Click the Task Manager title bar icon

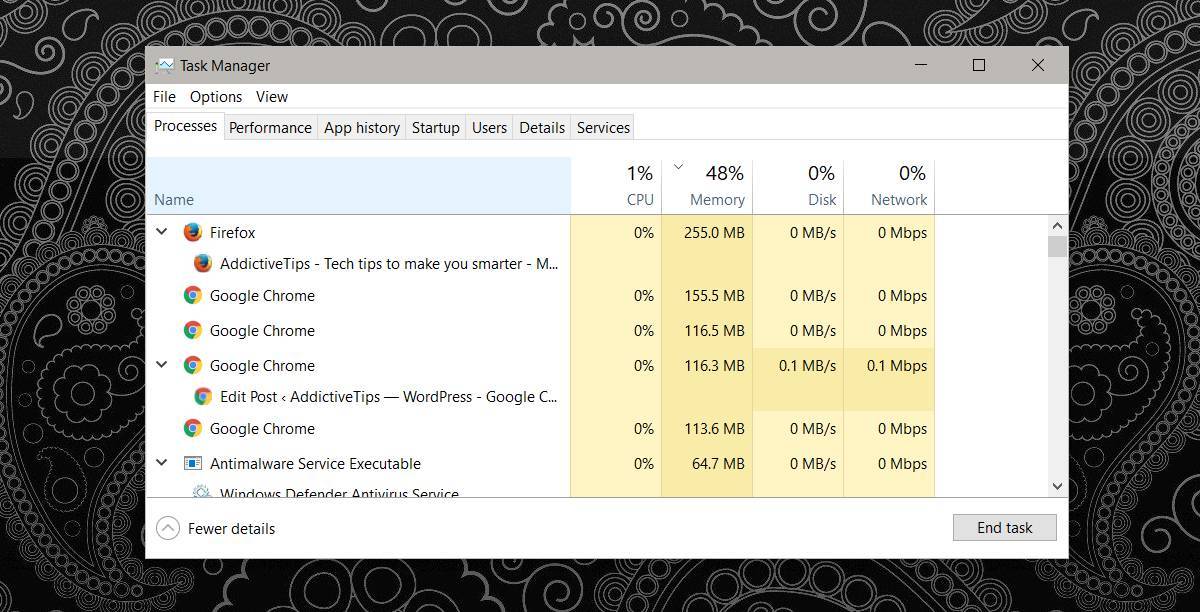click(164, 66)
